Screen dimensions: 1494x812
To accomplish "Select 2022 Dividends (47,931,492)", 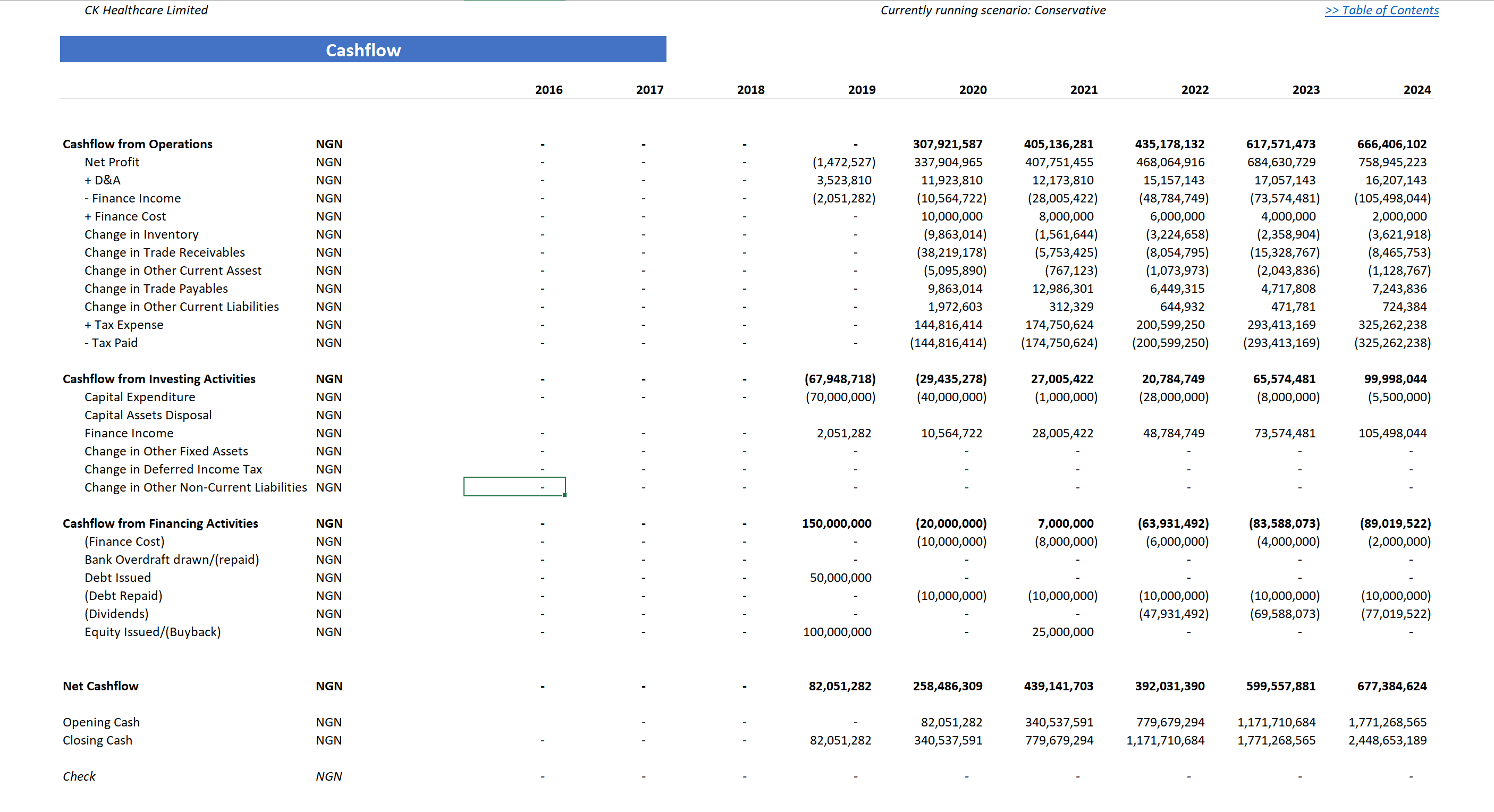I will tap(1174, 613).
